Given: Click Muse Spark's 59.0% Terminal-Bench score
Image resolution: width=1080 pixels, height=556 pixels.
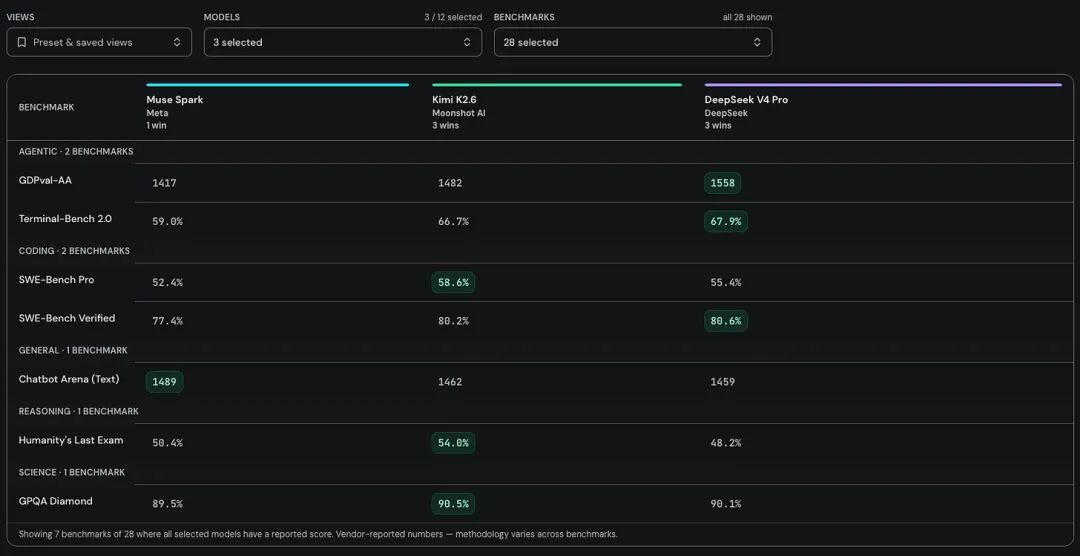Looking at the screenshot, I should tap(167, 222).
